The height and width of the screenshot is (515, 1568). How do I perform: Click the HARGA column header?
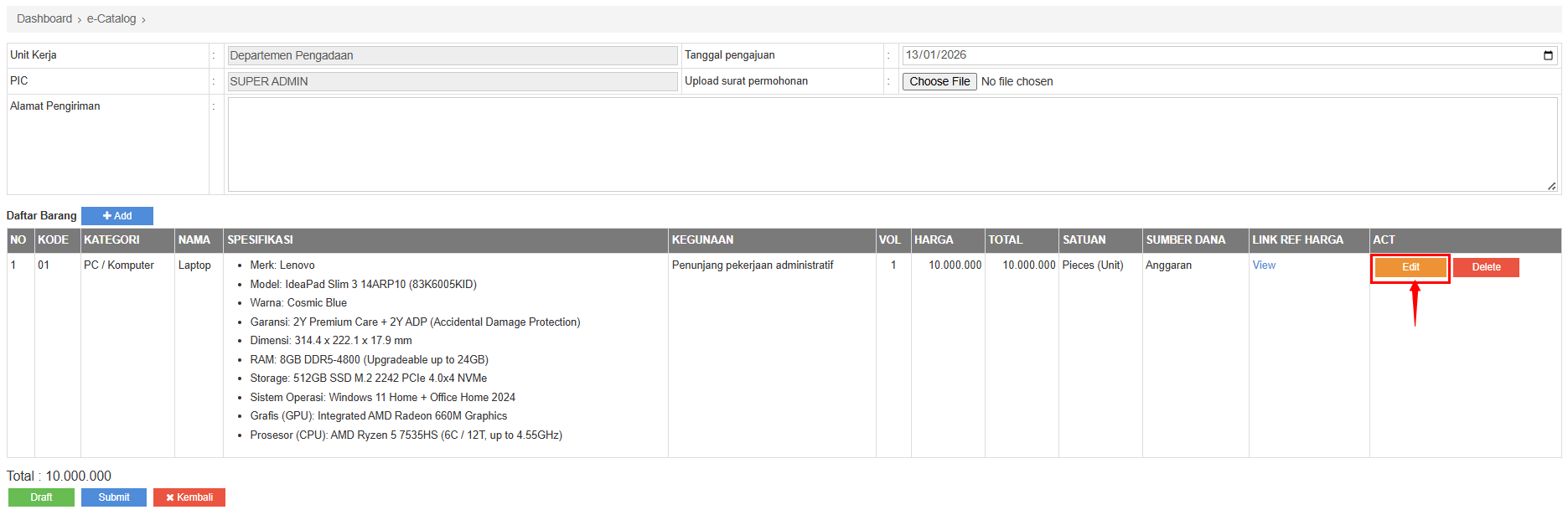[x=934, y=240]
